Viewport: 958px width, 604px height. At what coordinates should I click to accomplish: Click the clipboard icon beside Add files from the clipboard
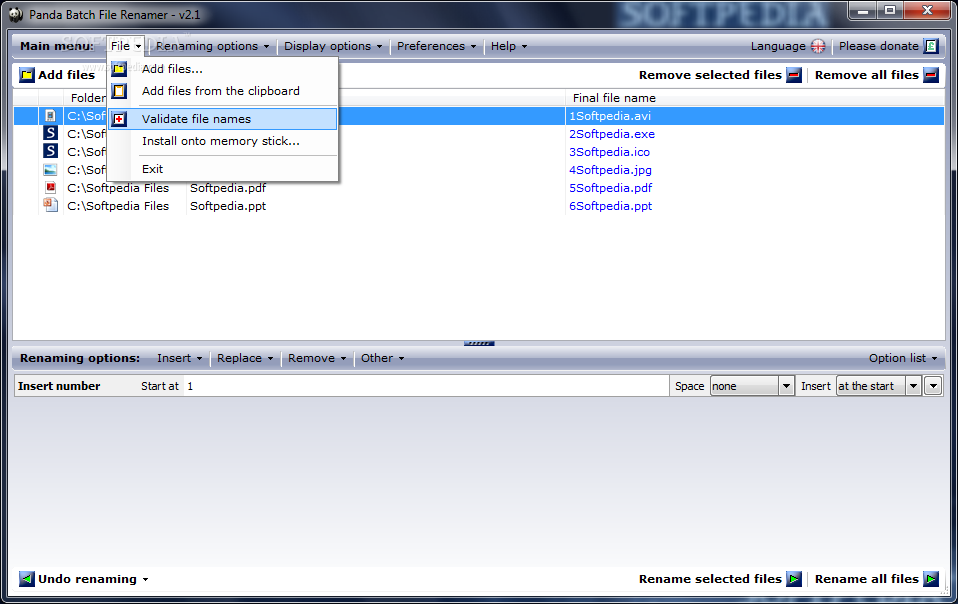119,91
